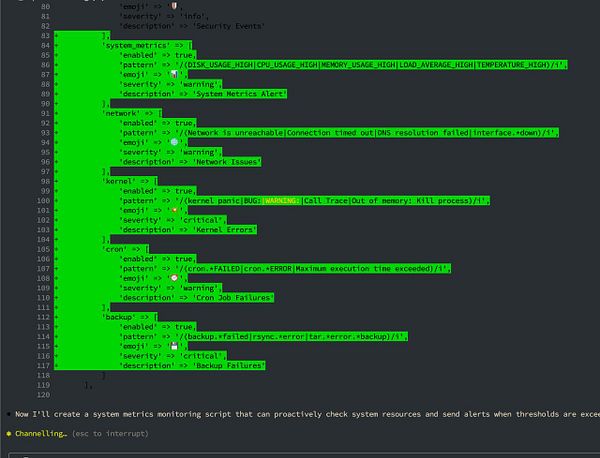The height and width of the screenshot is (458, 600).
Task: Click the Channelling… status text
Action: pyautogui.click(x=41, y=434)
